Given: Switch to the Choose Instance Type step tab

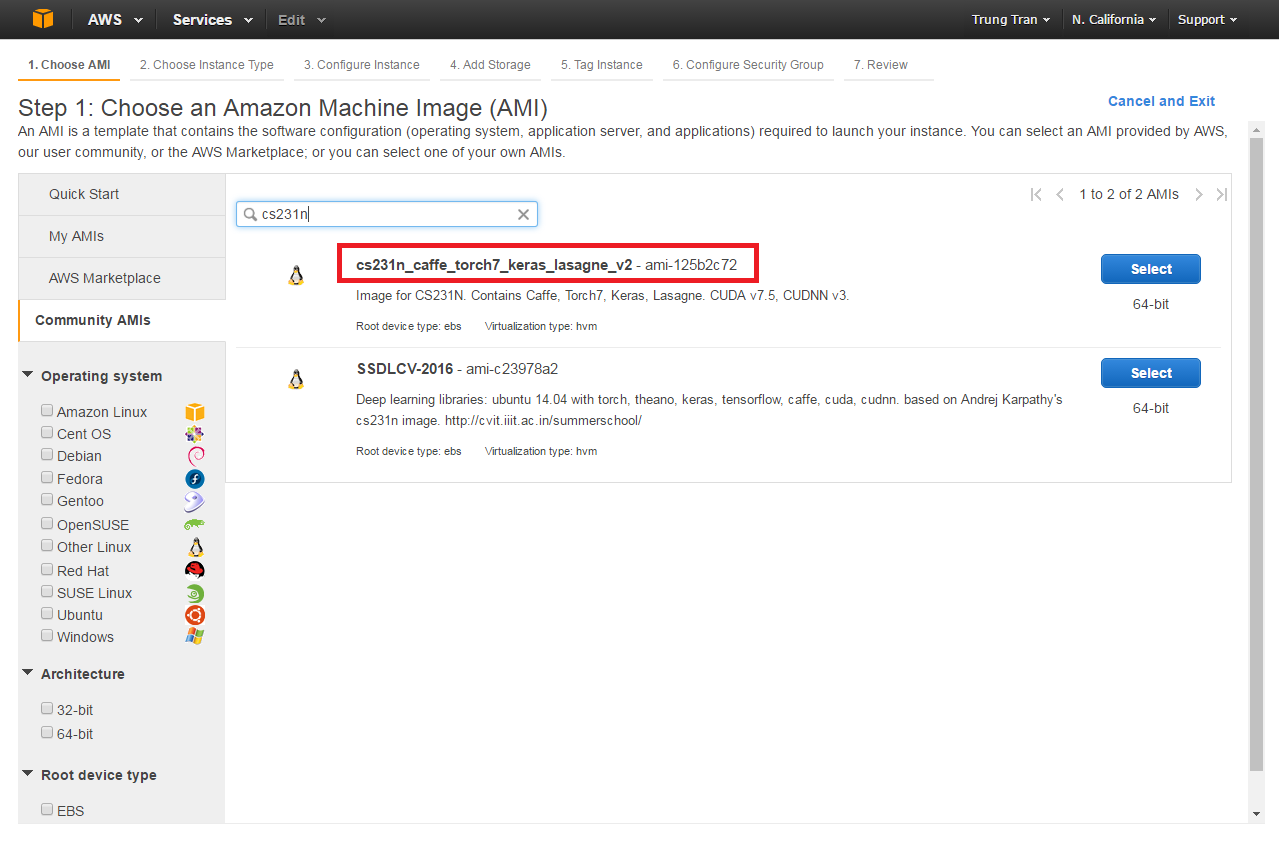Looking at the screenshot, I should click(207, 65).
